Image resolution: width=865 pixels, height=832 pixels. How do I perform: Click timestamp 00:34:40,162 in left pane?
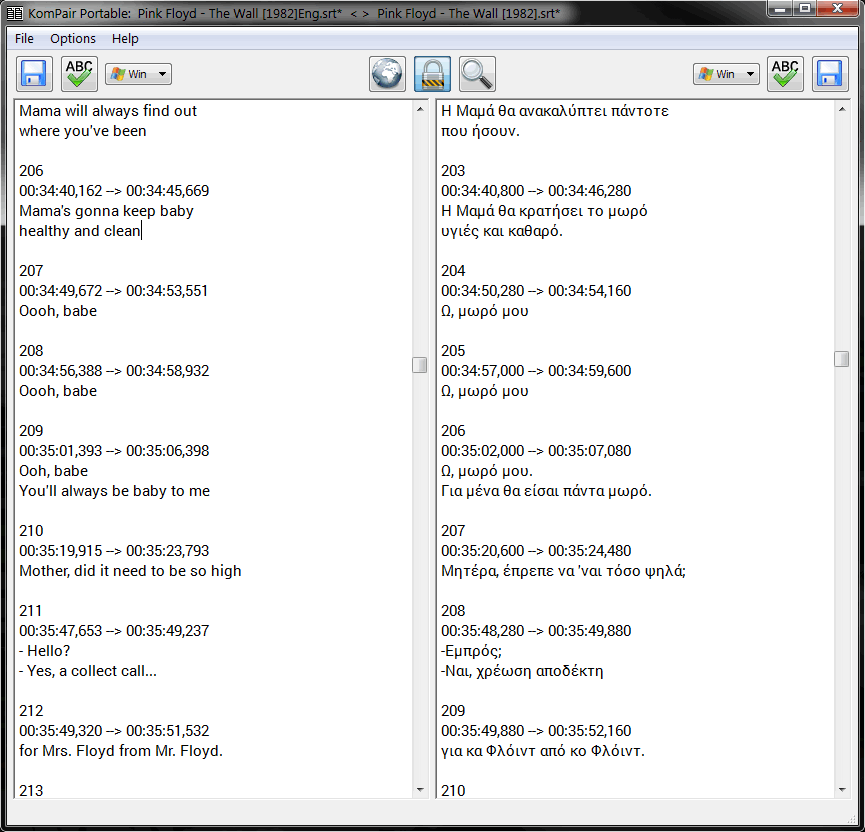click(x=61, y=191)
